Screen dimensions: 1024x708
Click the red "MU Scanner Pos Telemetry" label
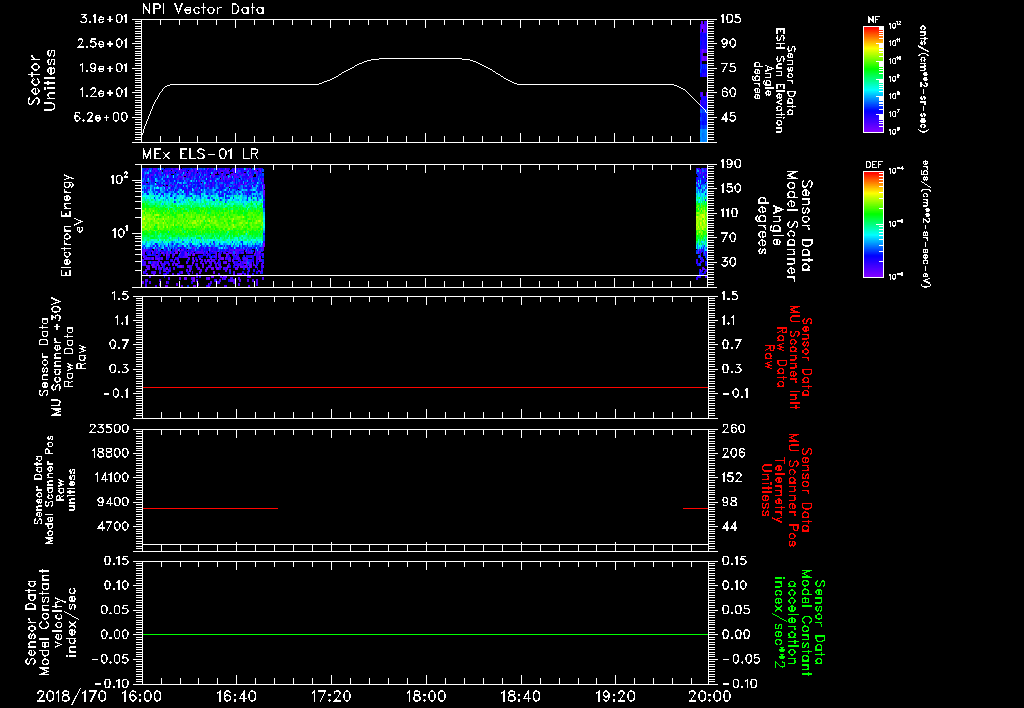pos(787,490)
